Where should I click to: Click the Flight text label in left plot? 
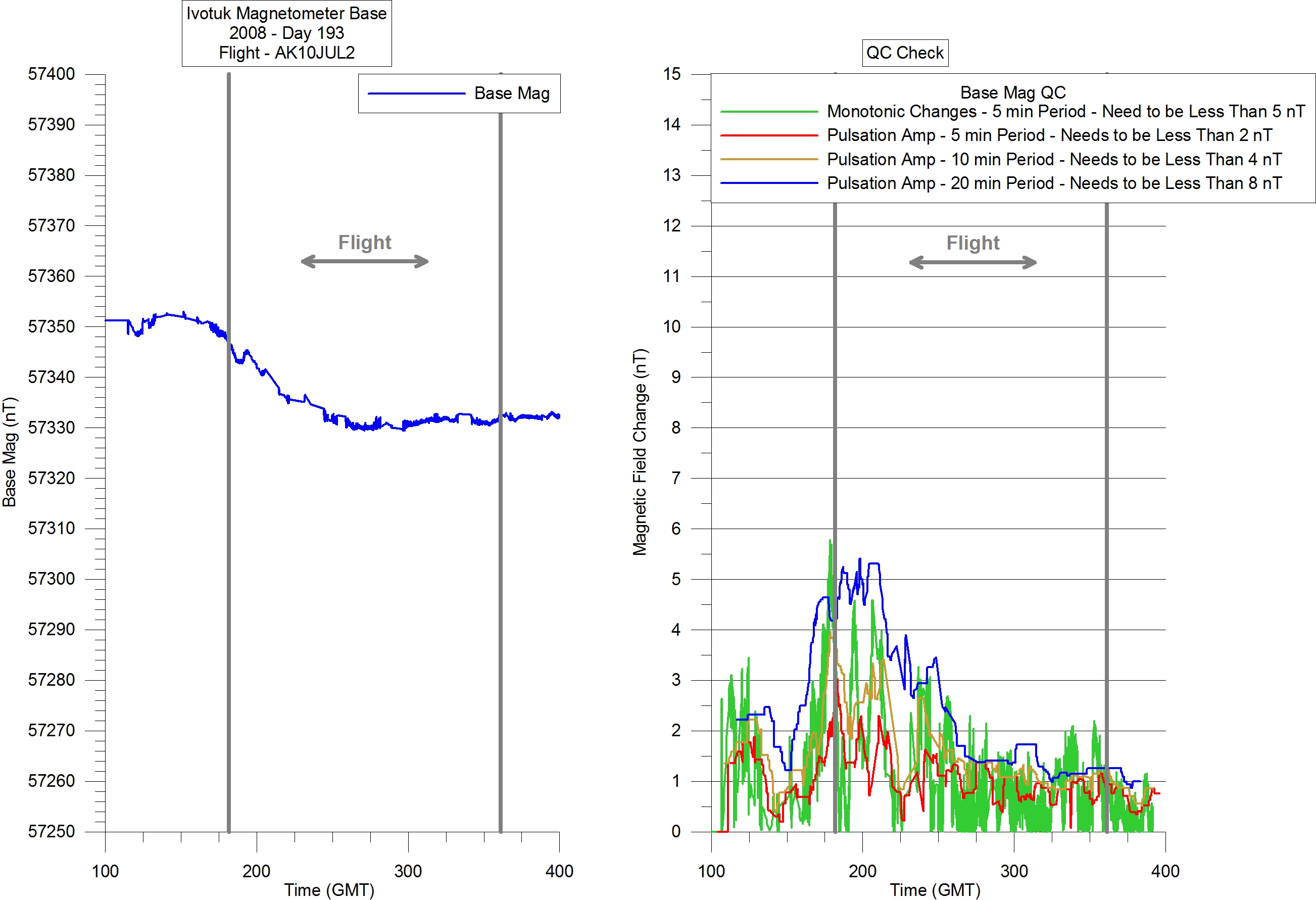coord(364,243)
